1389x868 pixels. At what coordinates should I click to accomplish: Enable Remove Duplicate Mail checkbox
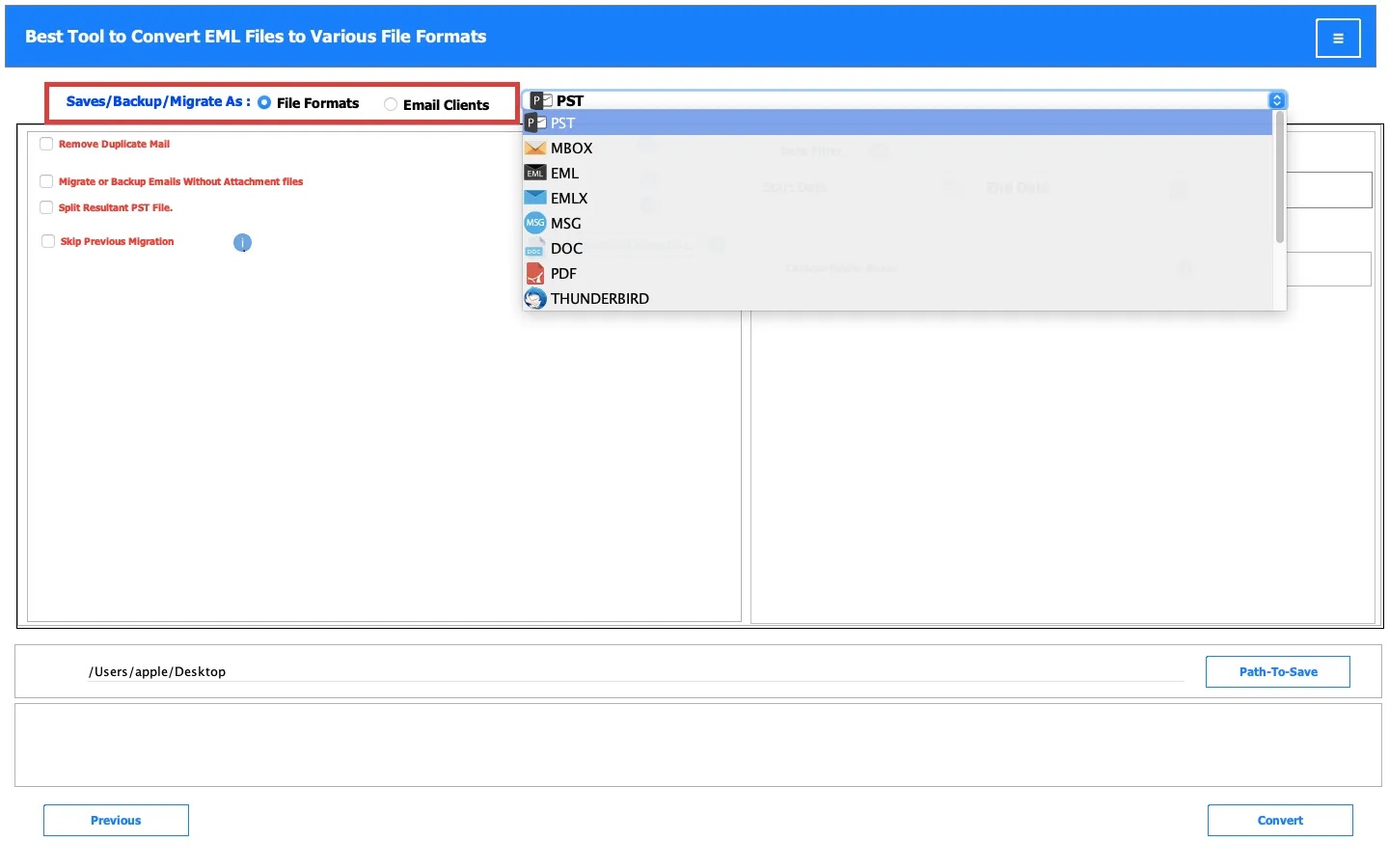click(46, 144)
